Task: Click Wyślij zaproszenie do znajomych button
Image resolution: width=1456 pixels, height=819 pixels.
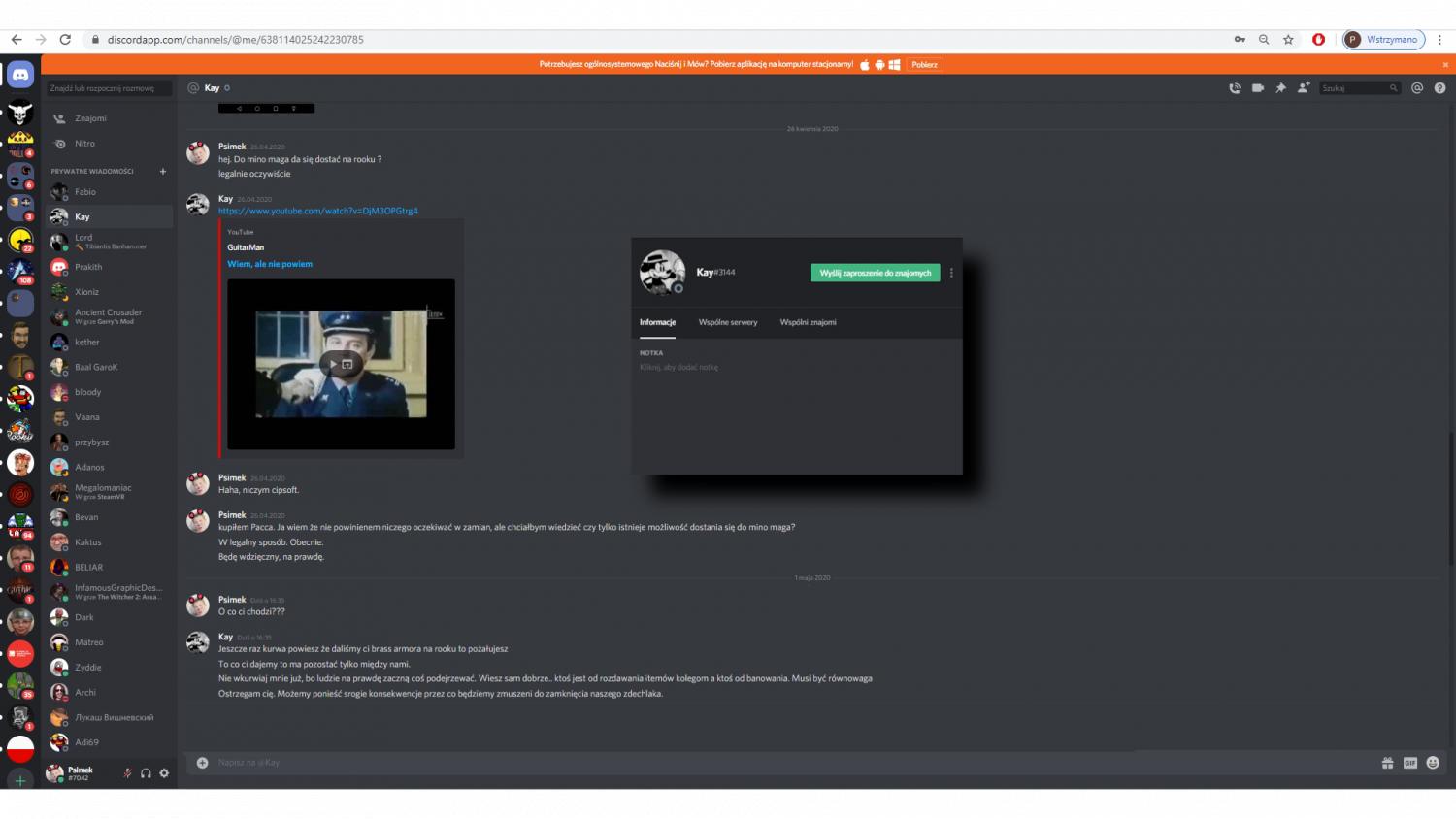Action: [875, 274]
